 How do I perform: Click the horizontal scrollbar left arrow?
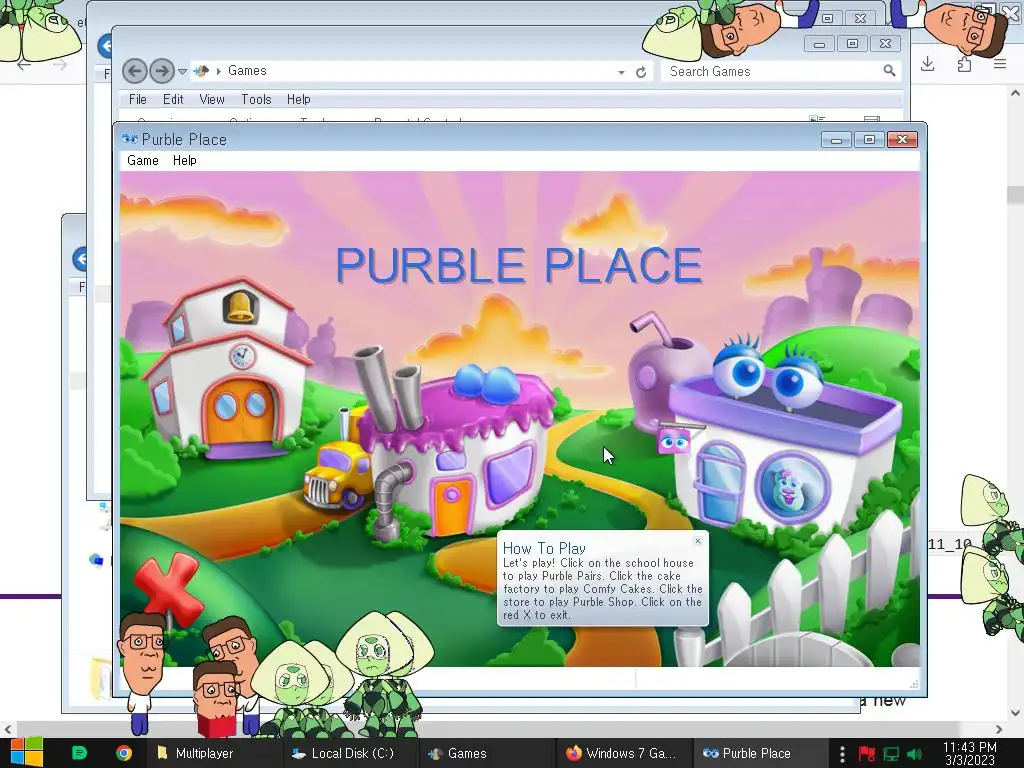pos(7,729)
